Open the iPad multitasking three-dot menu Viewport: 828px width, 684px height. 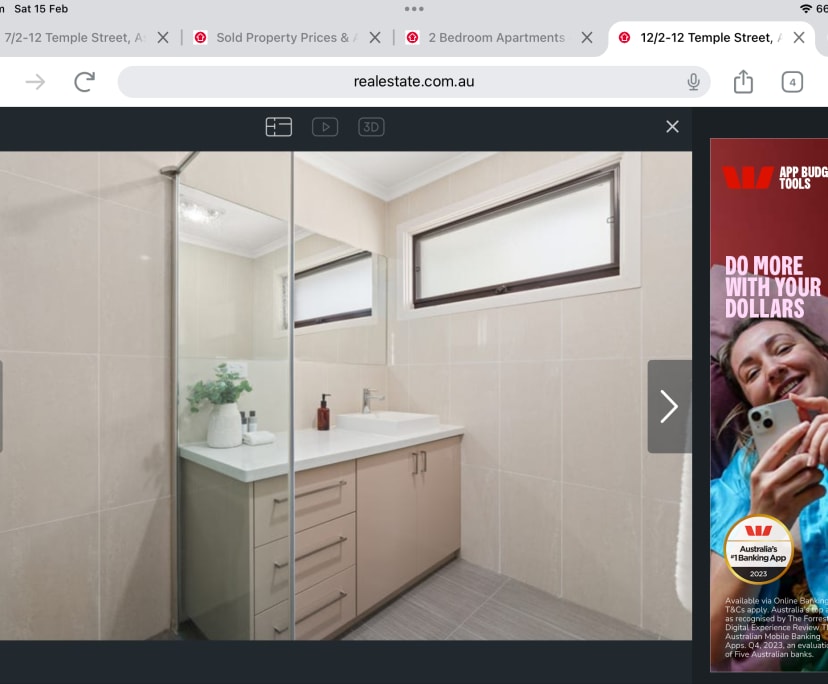(x=414, y=9)
